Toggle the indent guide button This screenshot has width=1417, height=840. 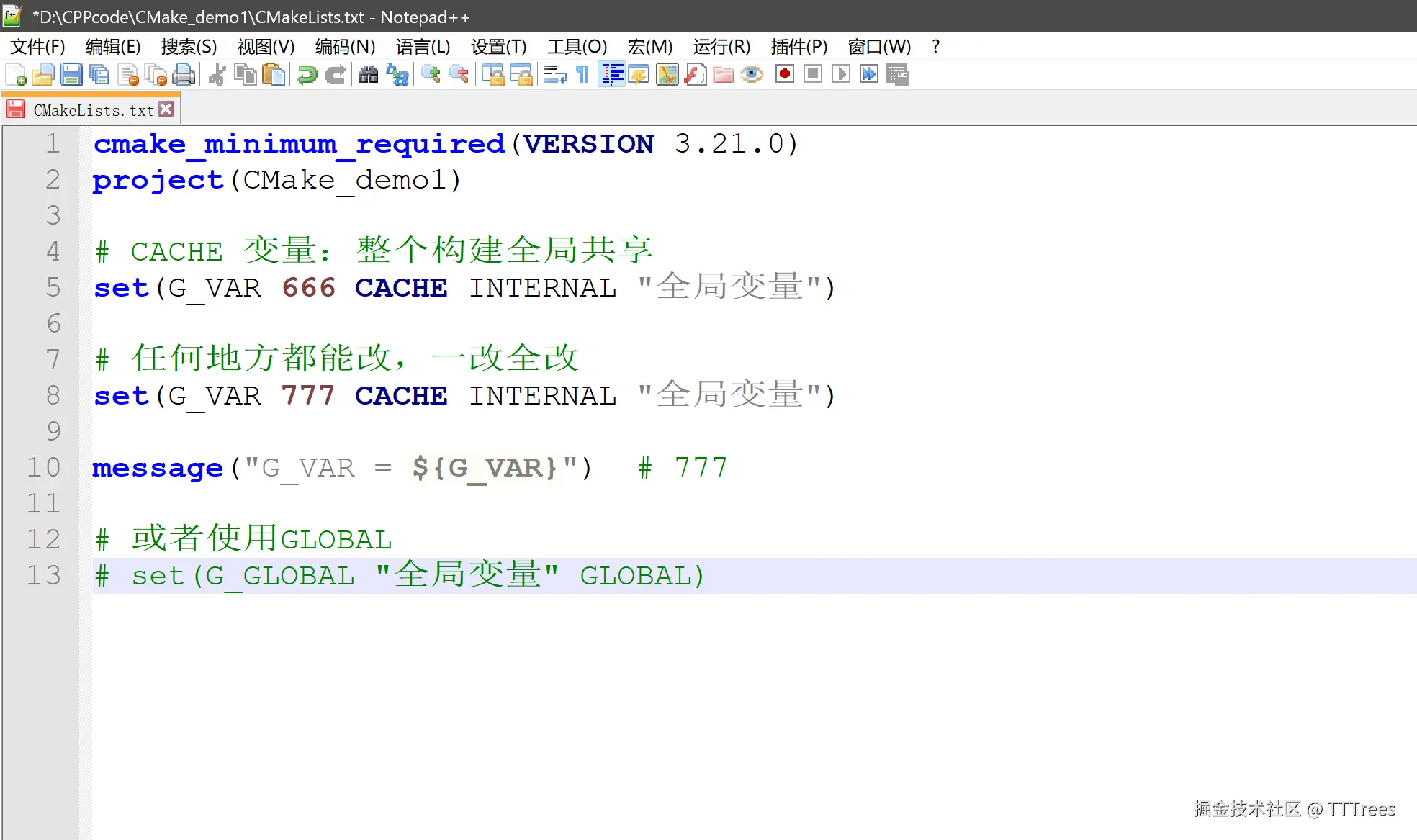click(612, 75)
